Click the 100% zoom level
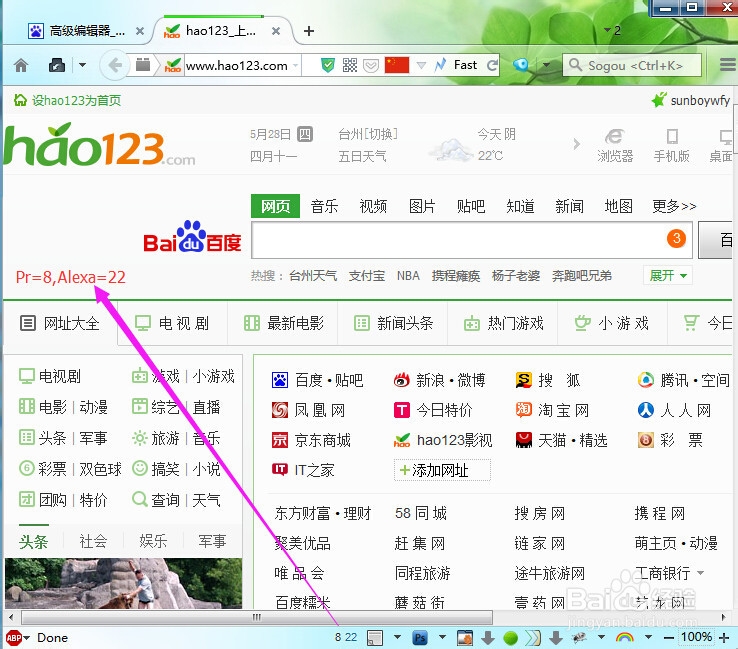The image size is (738, 649). [697, 637]
